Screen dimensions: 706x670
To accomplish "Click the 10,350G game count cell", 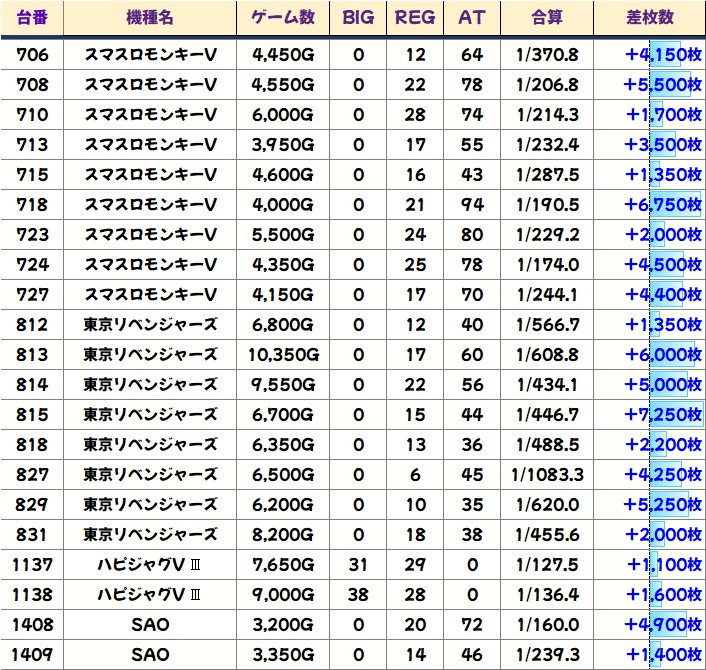I will [283, 355].
